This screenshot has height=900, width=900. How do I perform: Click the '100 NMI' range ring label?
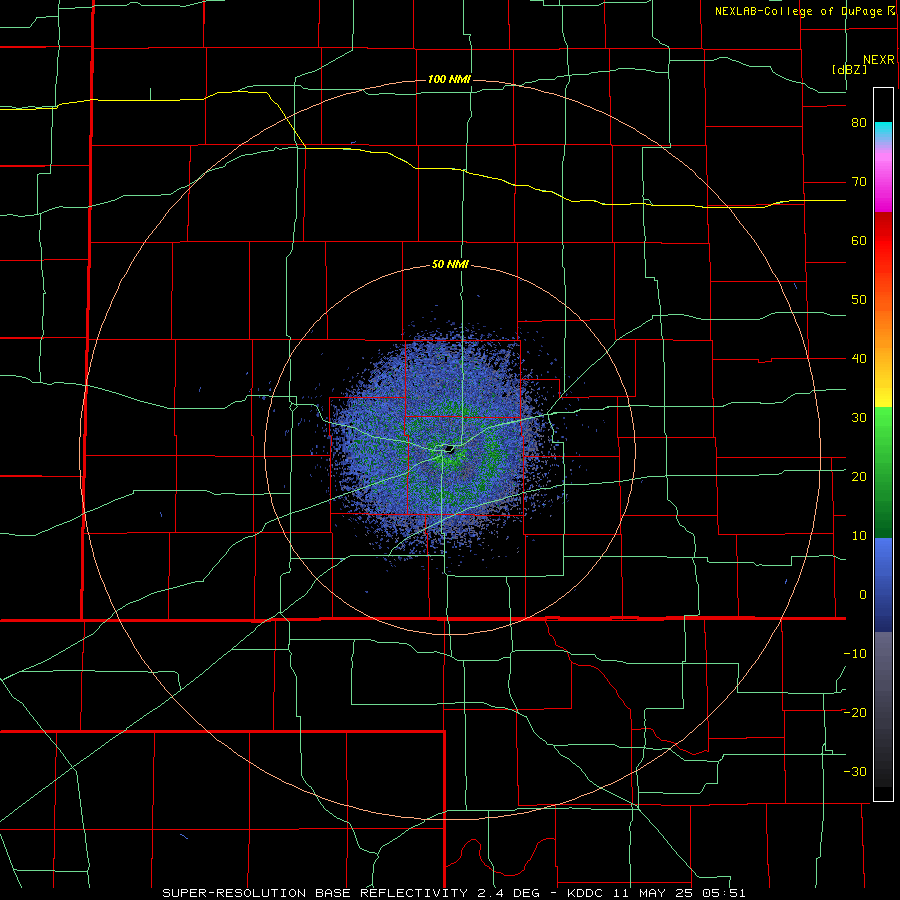click(449, 79)
